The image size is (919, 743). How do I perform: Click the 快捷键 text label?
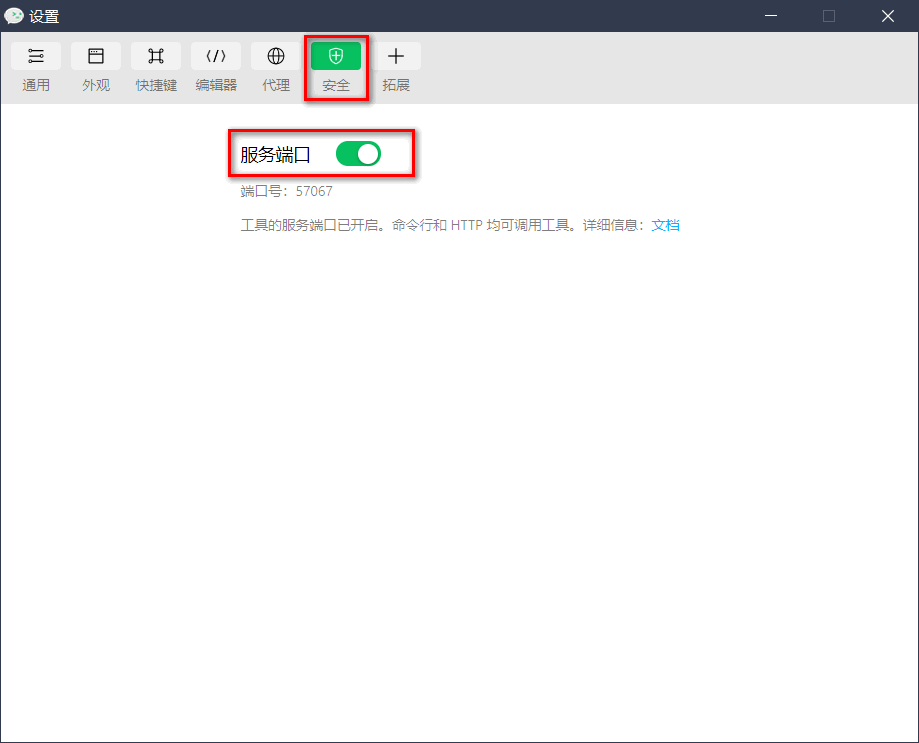pyautogui.click(x=156, y=86)
